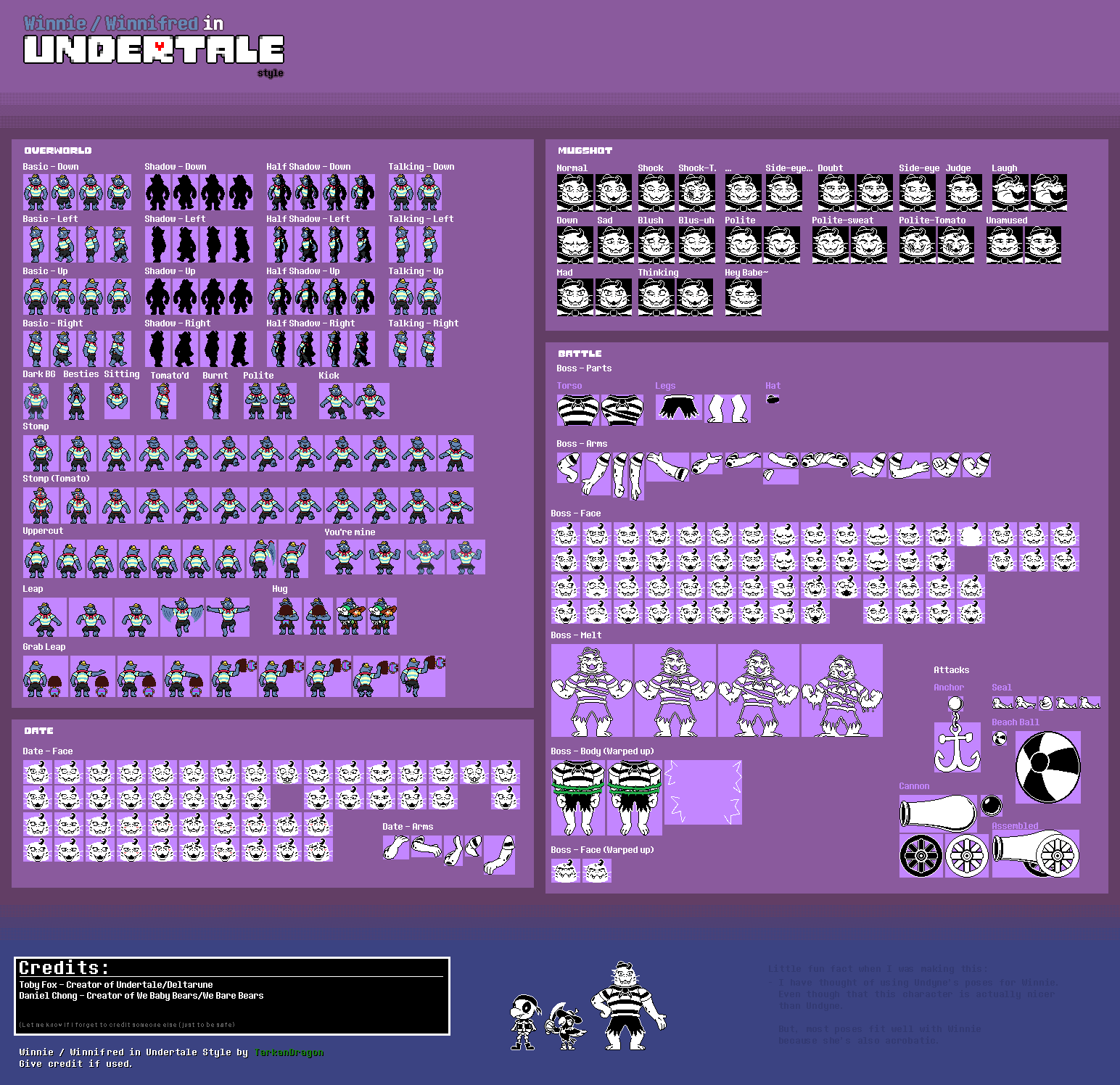Pick the Blush mugshot face
This screenshot has height=1085, width=1120.
pyautogui.click(x=656, y=244)
